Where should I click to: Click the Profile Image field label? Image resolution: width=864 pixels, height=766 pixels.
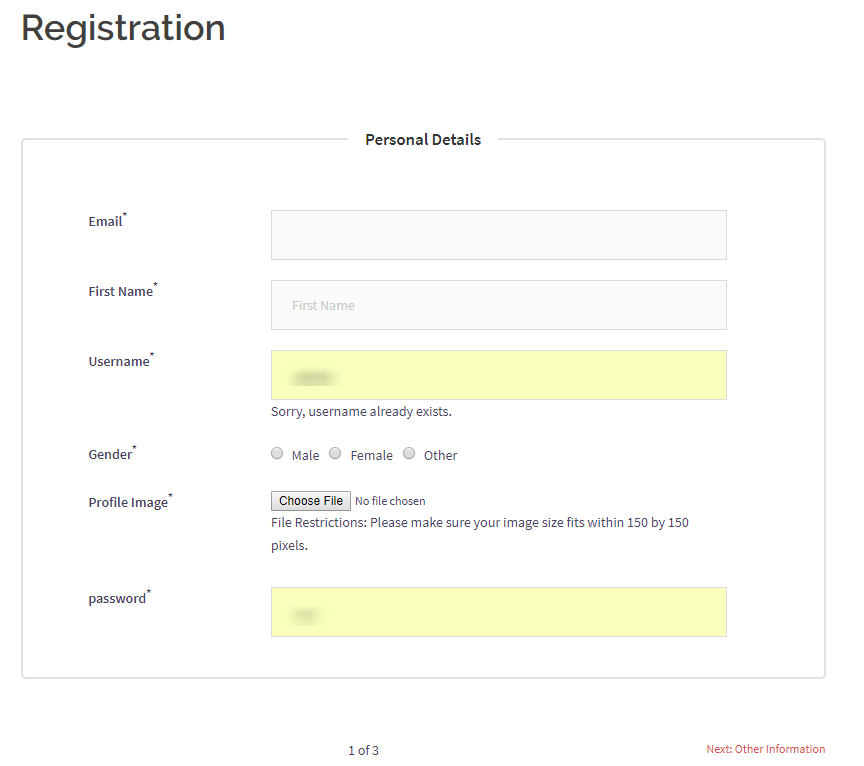(x=128, y=502)
